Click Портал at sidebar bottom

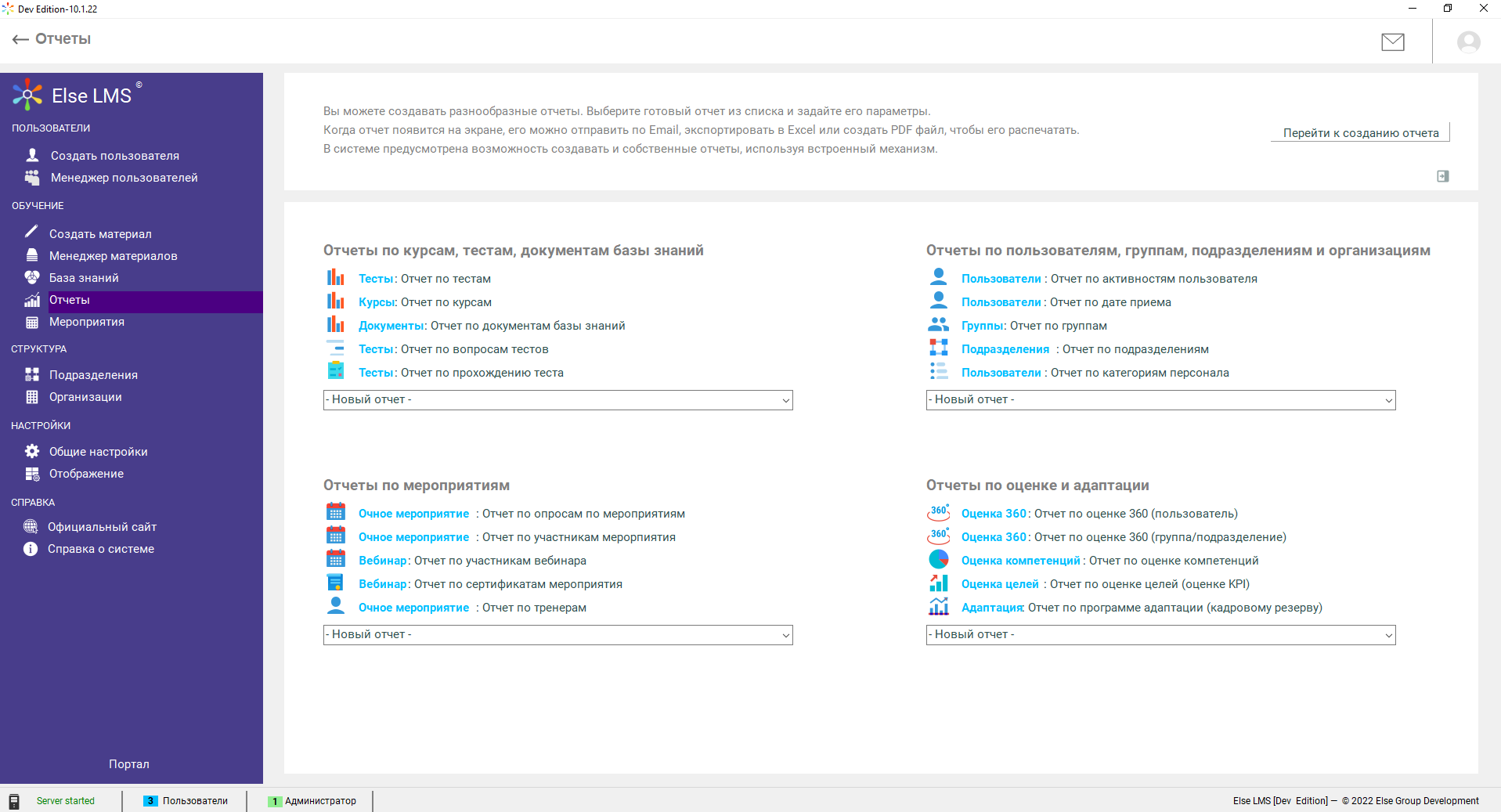pyautogui.click(x=129, y=764)
